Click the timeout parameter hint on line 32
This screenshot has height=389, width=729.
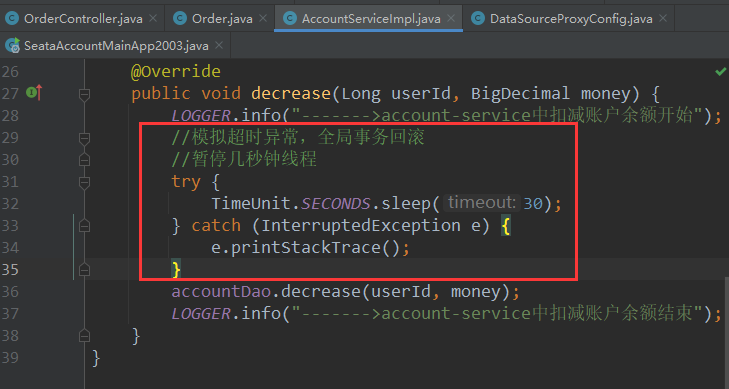pos(482,203)
